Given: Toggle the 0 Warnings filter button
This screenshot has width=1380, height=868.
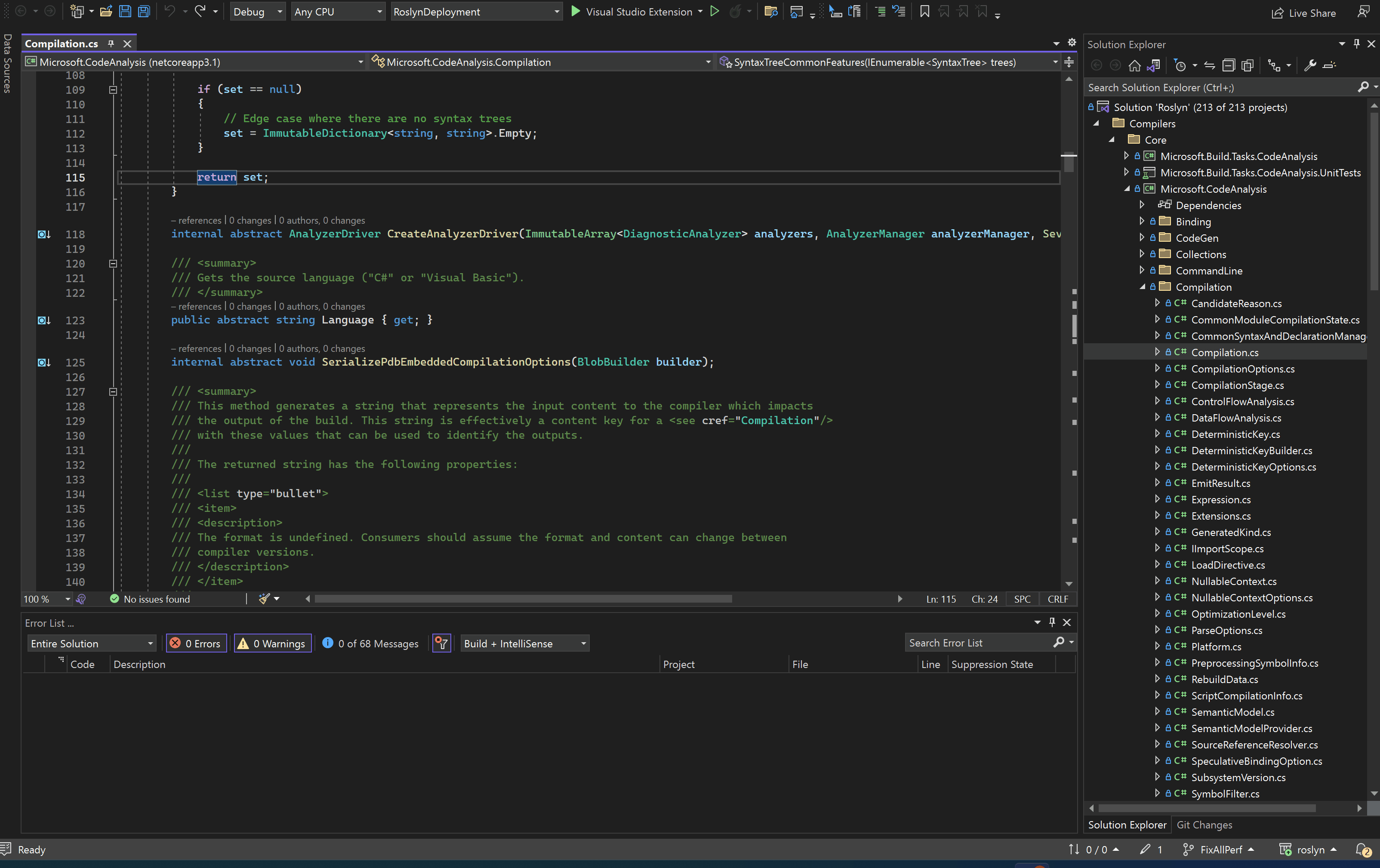Looking at the screenshot, I should pos(272,643).
